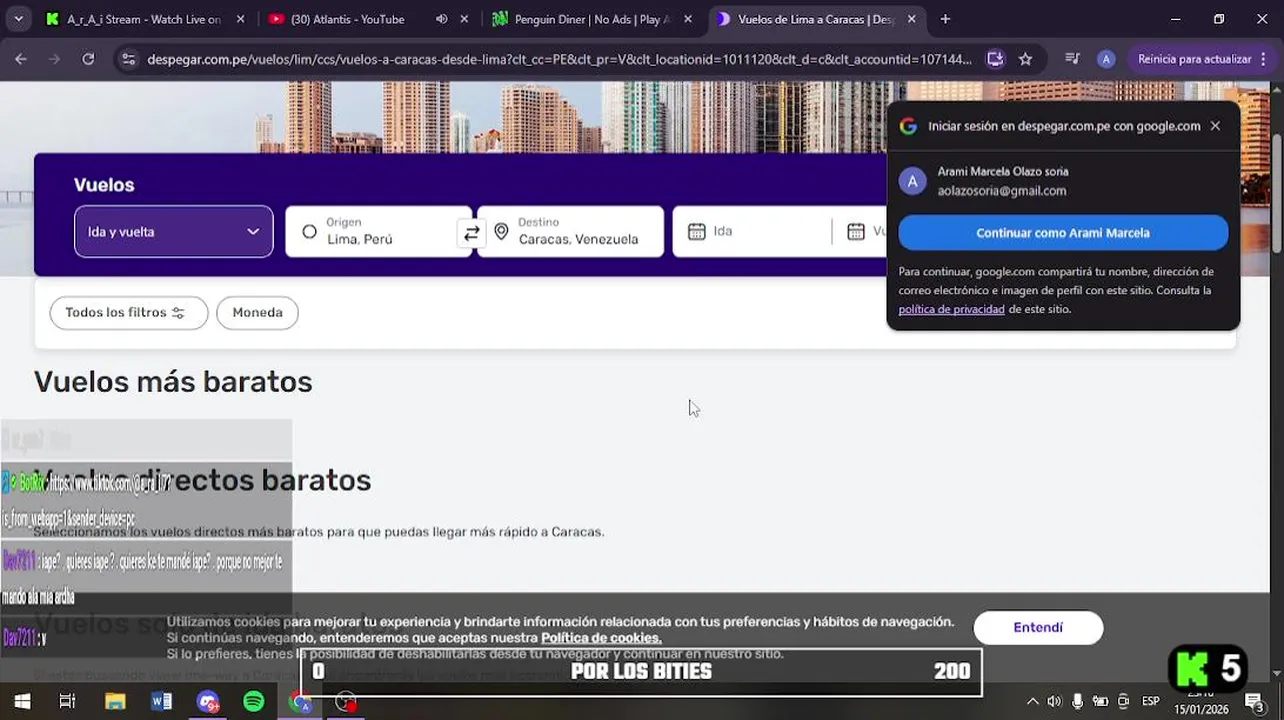
Task: Open Todos los filtros panel
Action: (x=128, y=312)
